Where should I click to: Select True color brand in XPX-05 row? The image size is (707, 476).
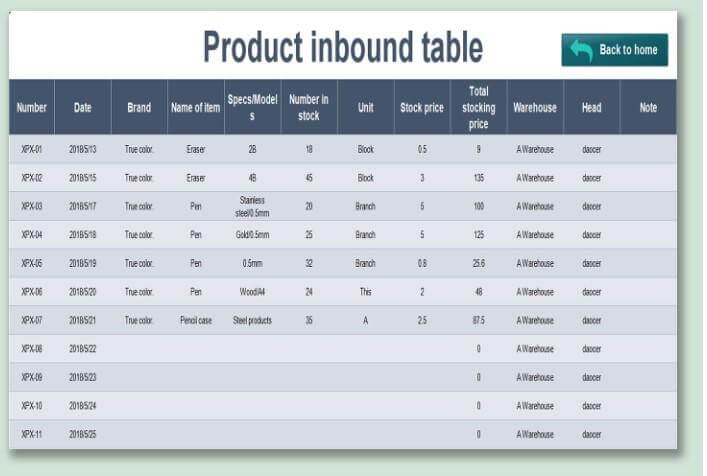[x=139, y=263]
